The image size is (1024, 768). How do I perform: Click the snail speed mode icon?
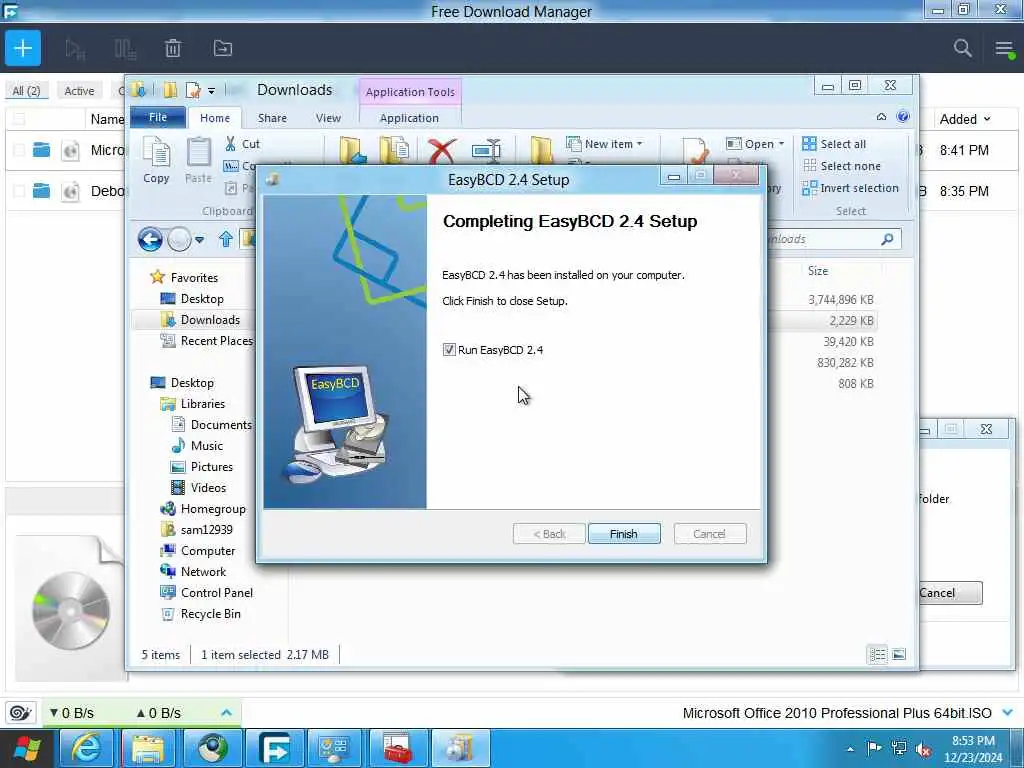click(20, 712)
